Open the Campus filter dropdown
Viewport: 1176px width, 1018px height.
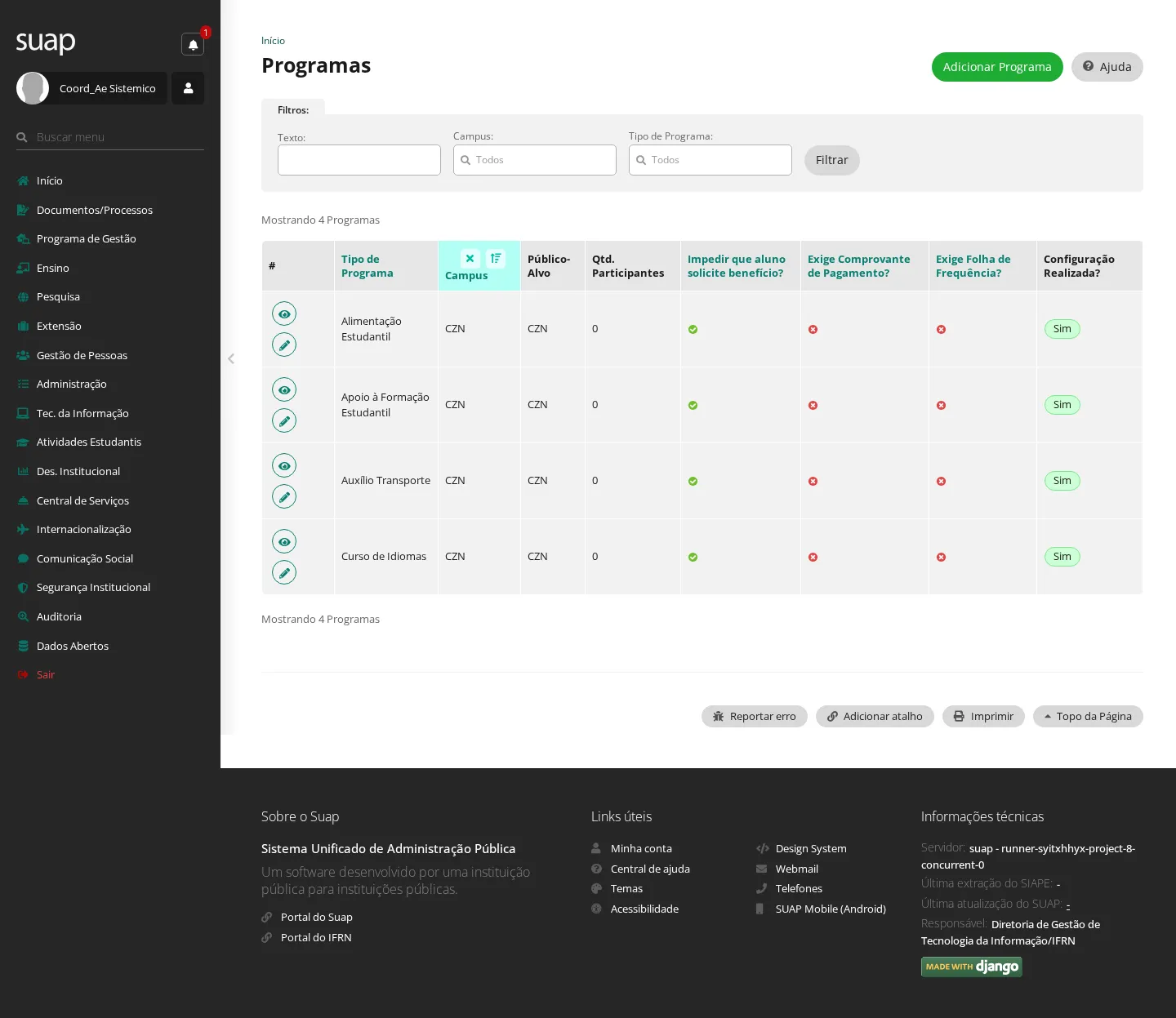(535, 160)
